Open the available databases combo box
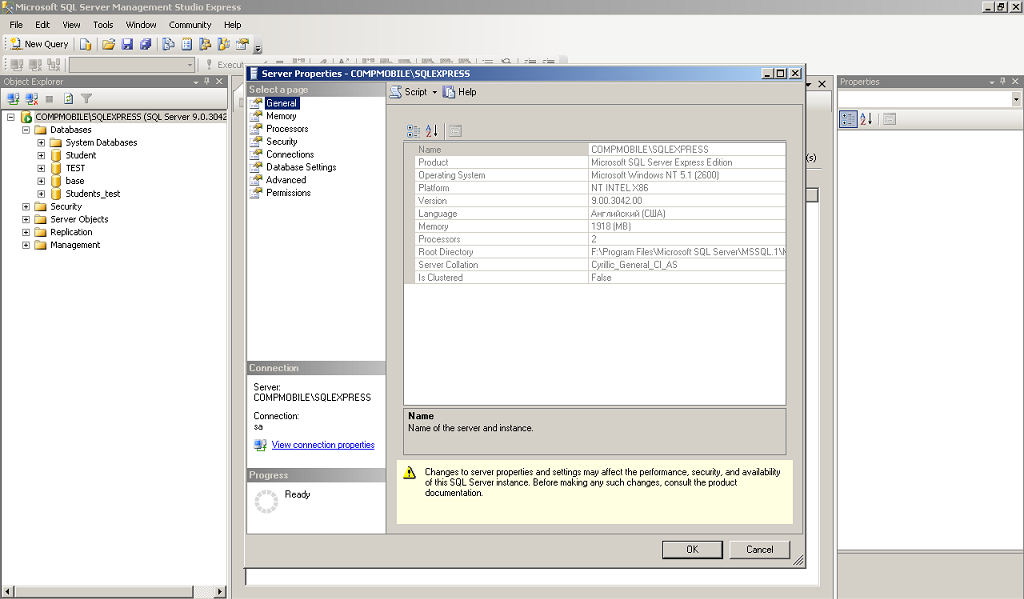Image resolution: width=1024 pixels, height=599 pixels. (133, 65)
